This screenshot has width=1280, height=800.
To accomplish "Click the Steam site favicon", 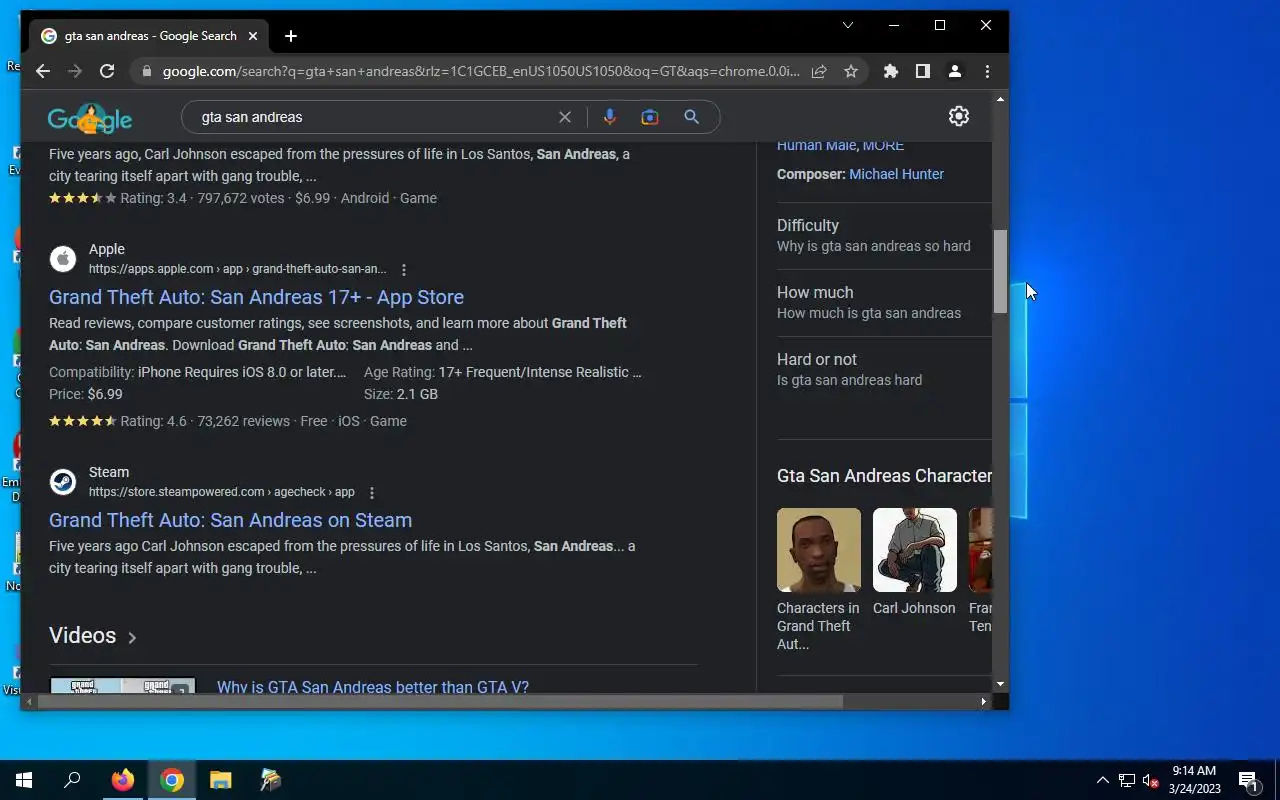I will click(63, 482).
